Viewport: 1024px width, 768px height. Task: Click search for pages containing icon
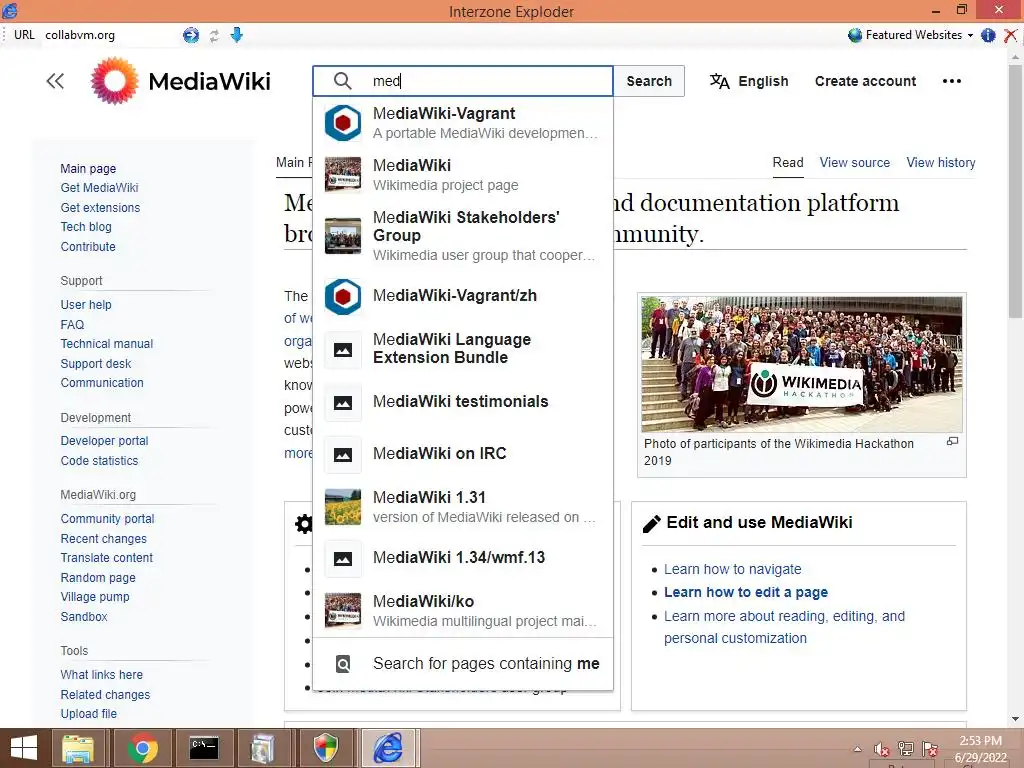pos(343,664)
